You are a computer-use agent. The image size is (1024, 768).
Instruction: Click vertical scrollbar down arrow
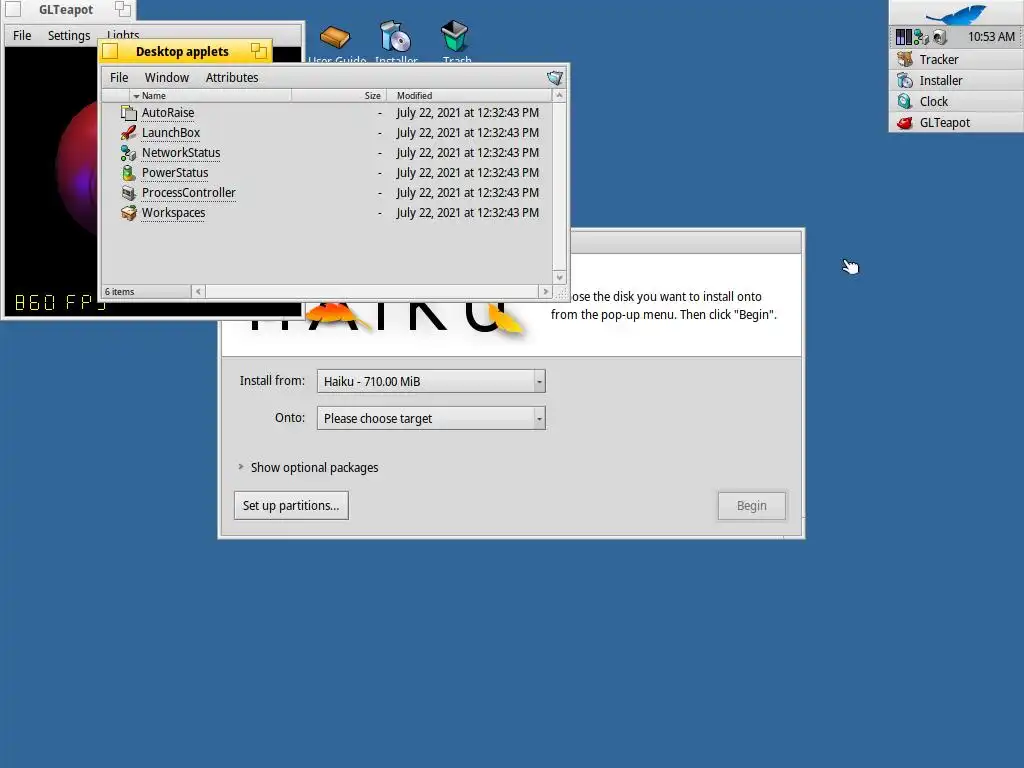coord(559,278)
